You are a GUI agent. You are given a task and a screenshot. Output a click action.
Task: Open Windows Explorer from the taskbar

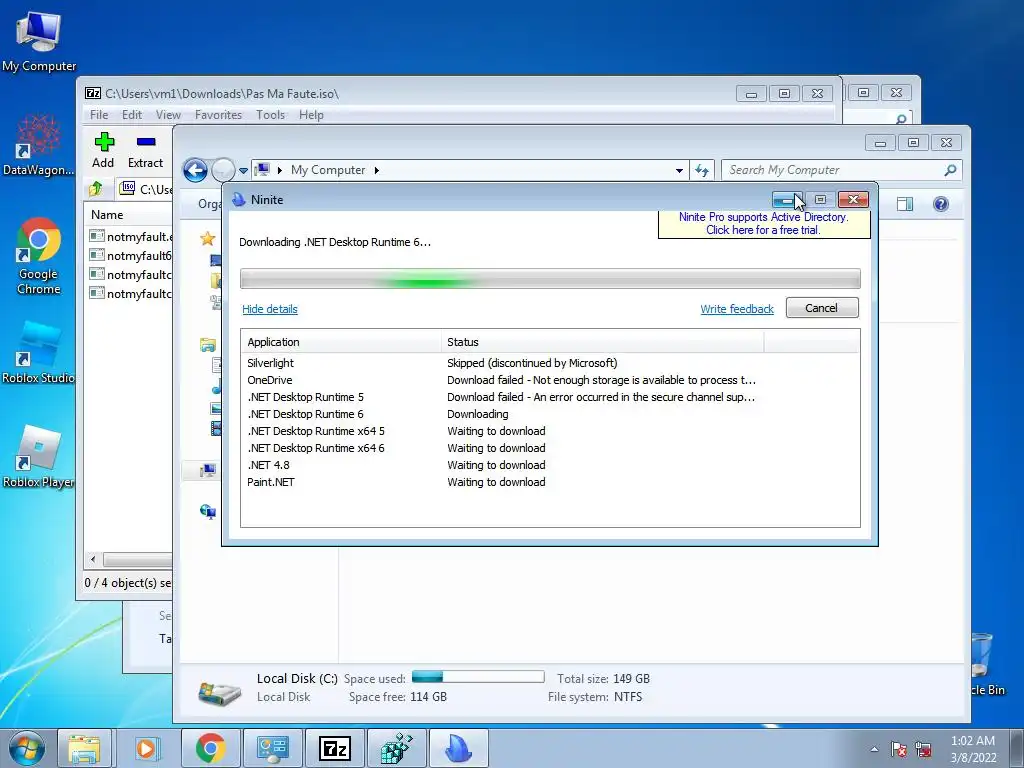84,748
